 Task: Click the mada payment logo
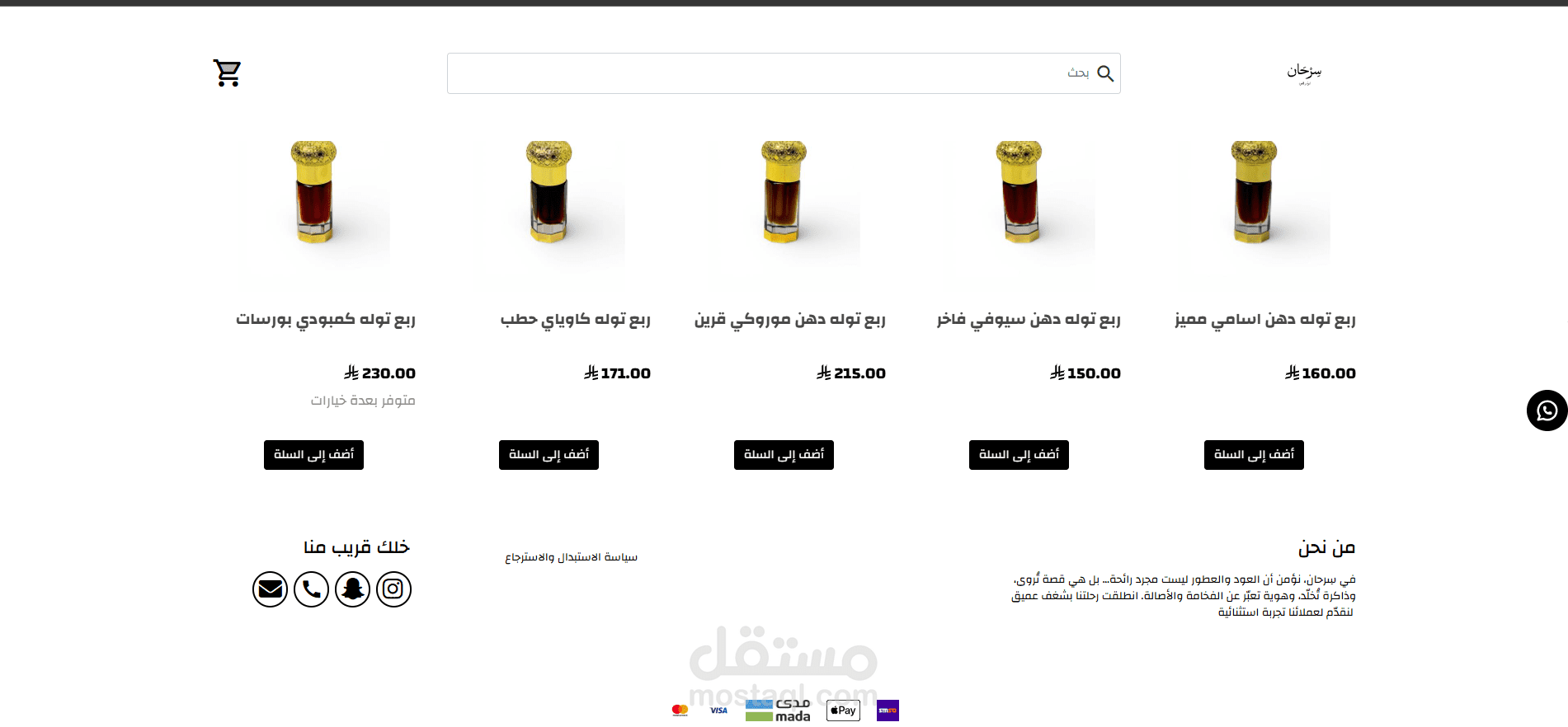click(x=778, y=711)
